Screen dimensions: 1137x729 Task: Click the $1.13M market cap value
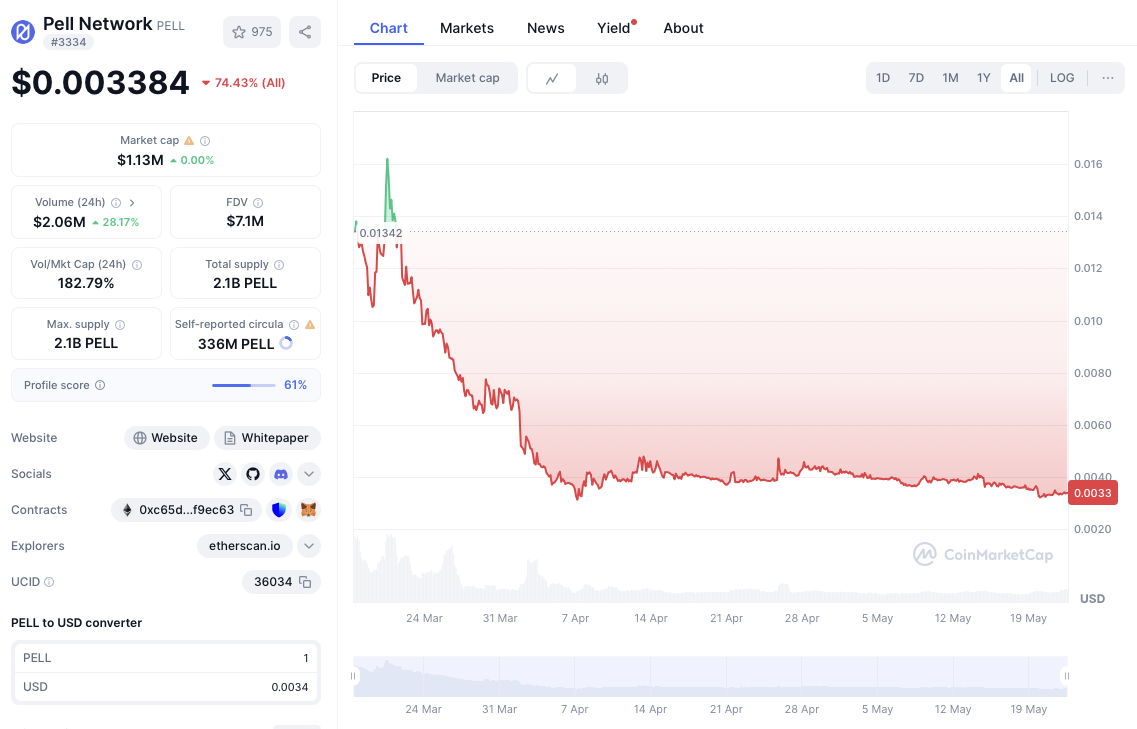(x=140, y=160)
